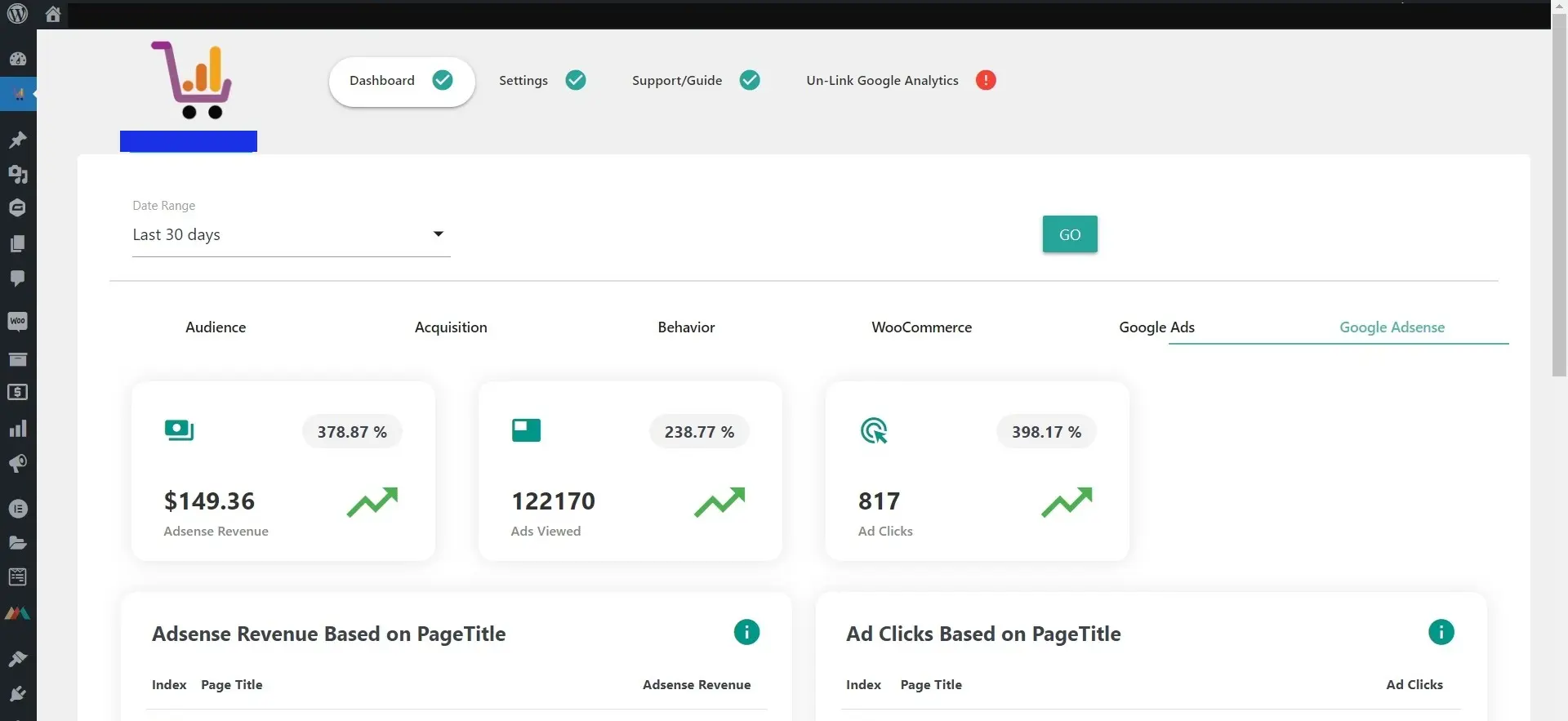Click the 817 Ad Clicks value
Viewport: 1568px width, 721px height.
coord(879,501)
